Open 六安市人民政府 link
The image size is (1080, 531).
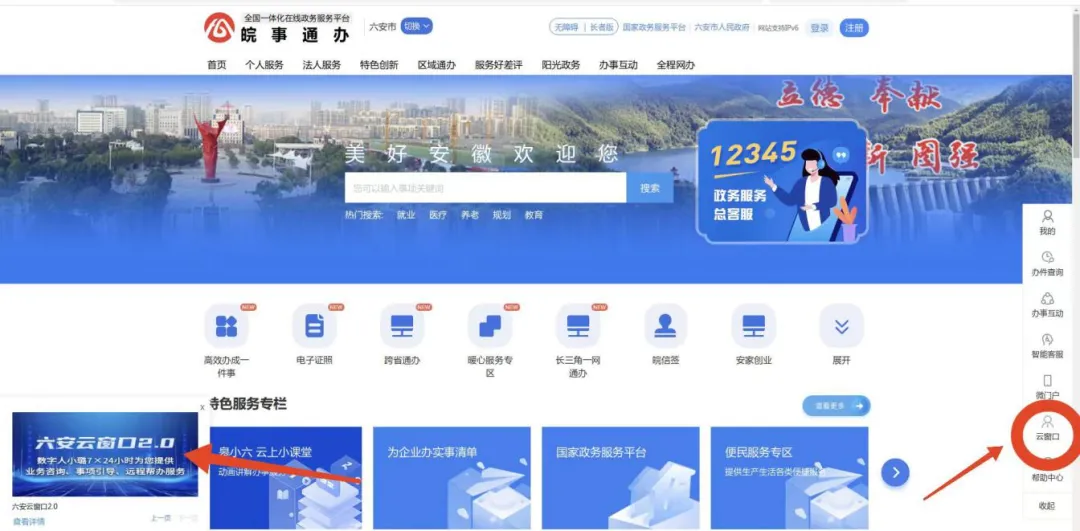(x=722, y=28)
